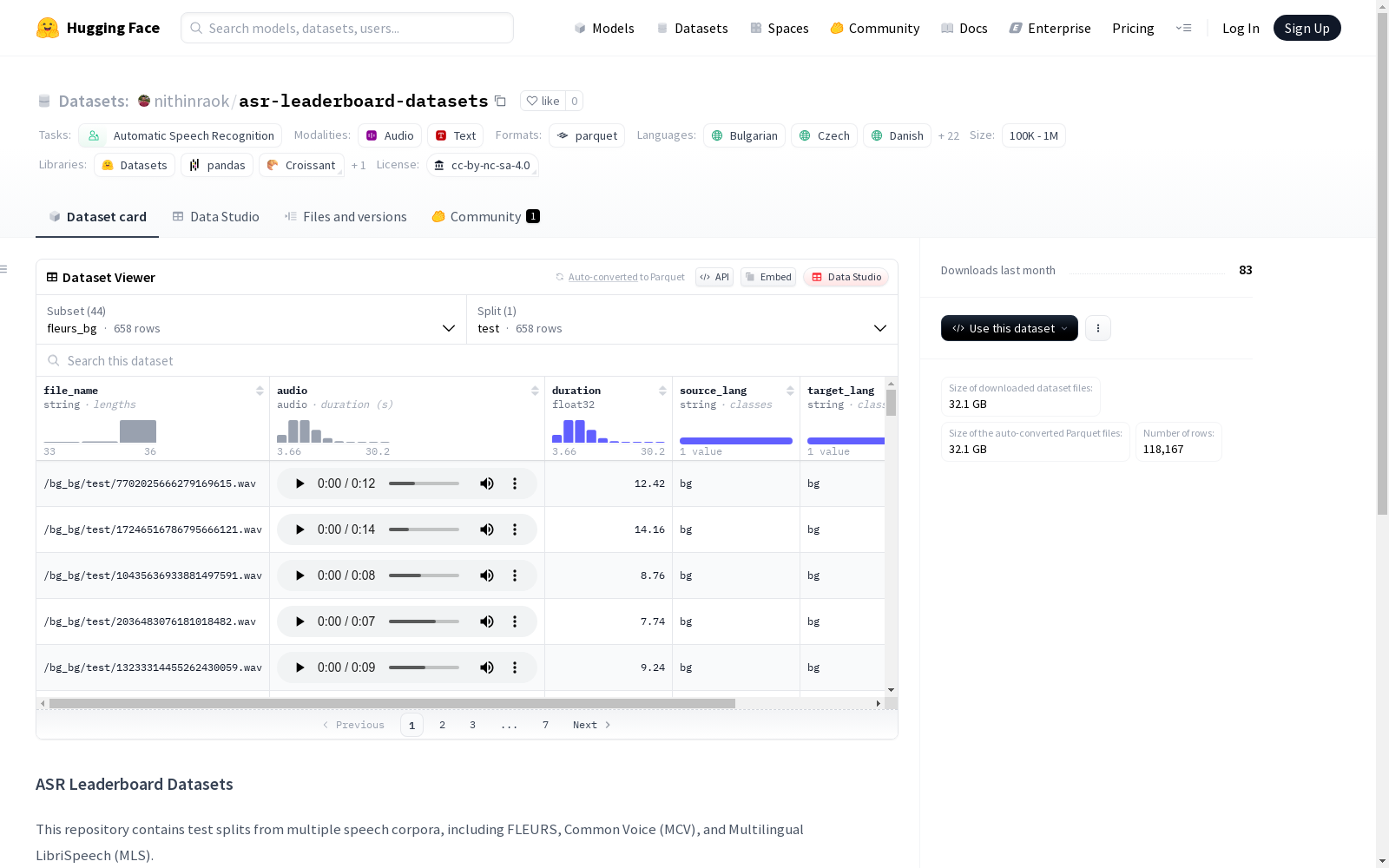Open the parquet format tag
Image resolution: width=1389 pixels, height=868 pixels.
click(x=587, y=135)
